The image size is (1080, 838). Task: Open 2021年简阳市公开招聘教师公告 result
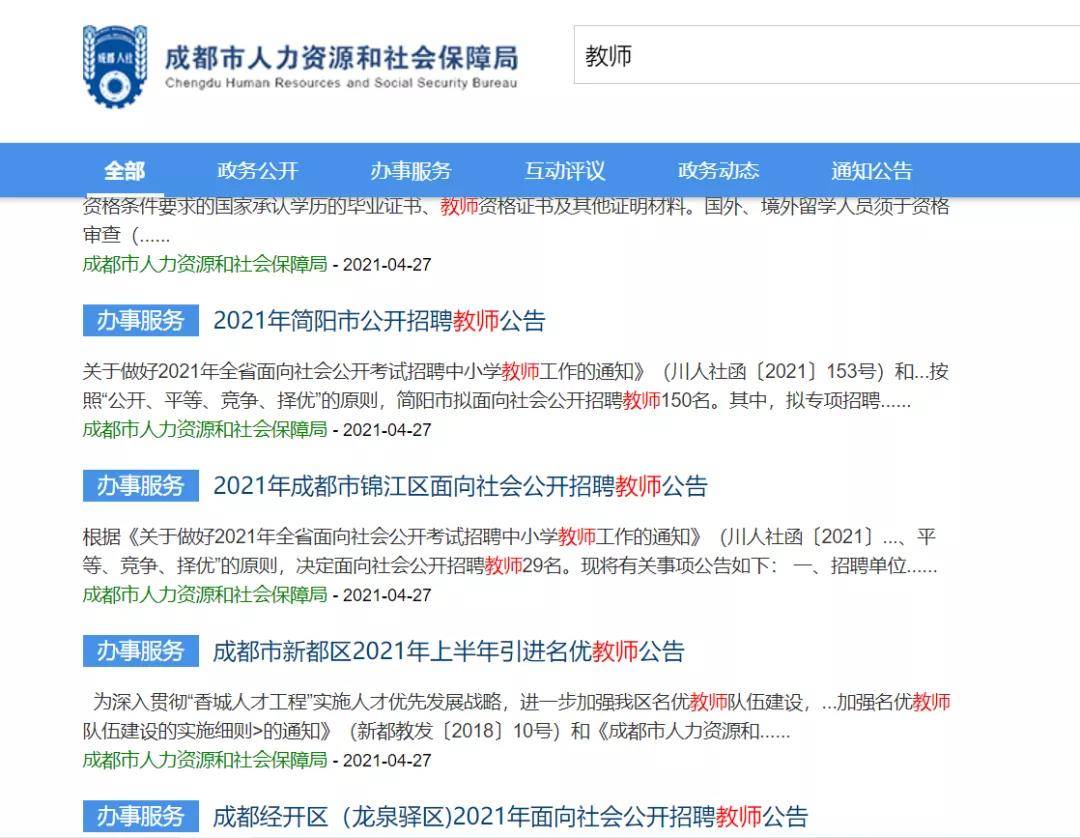click(379, 321)
